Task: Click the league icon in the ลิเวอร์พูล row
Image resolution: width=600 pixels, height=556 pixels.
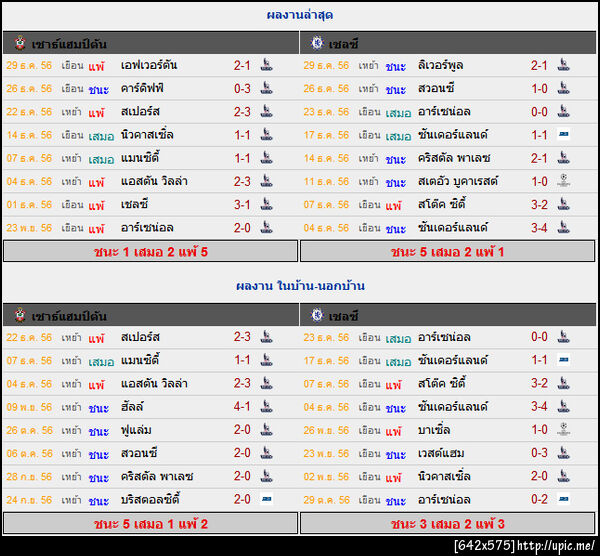Action: [563, 65]
